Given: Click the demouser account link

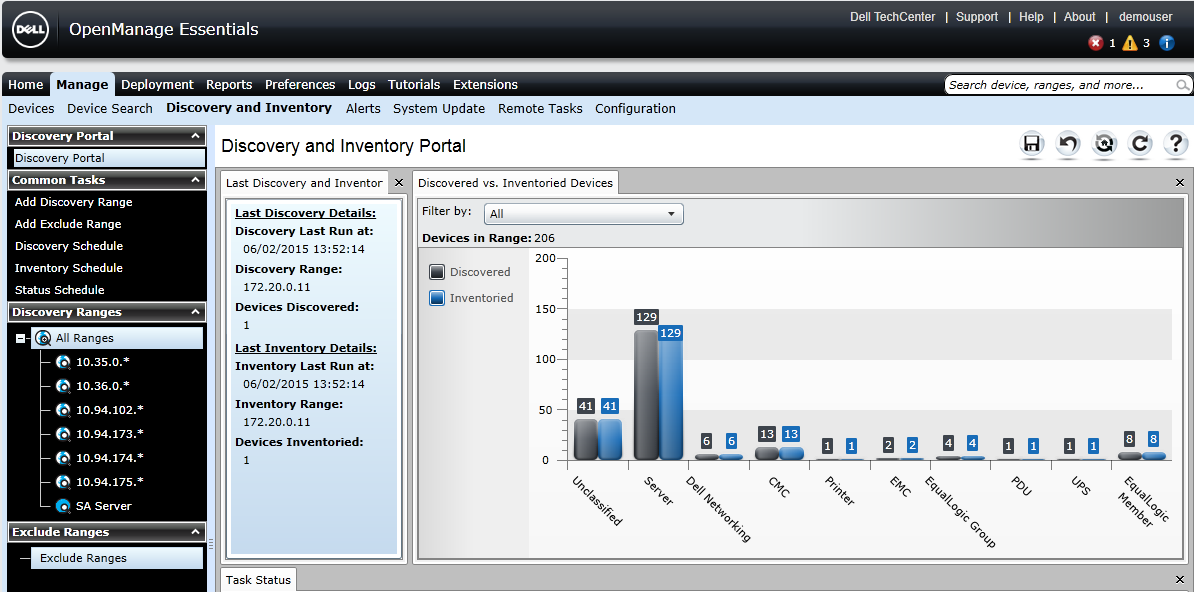Looking at the screenshot, I should point(1145,17).
